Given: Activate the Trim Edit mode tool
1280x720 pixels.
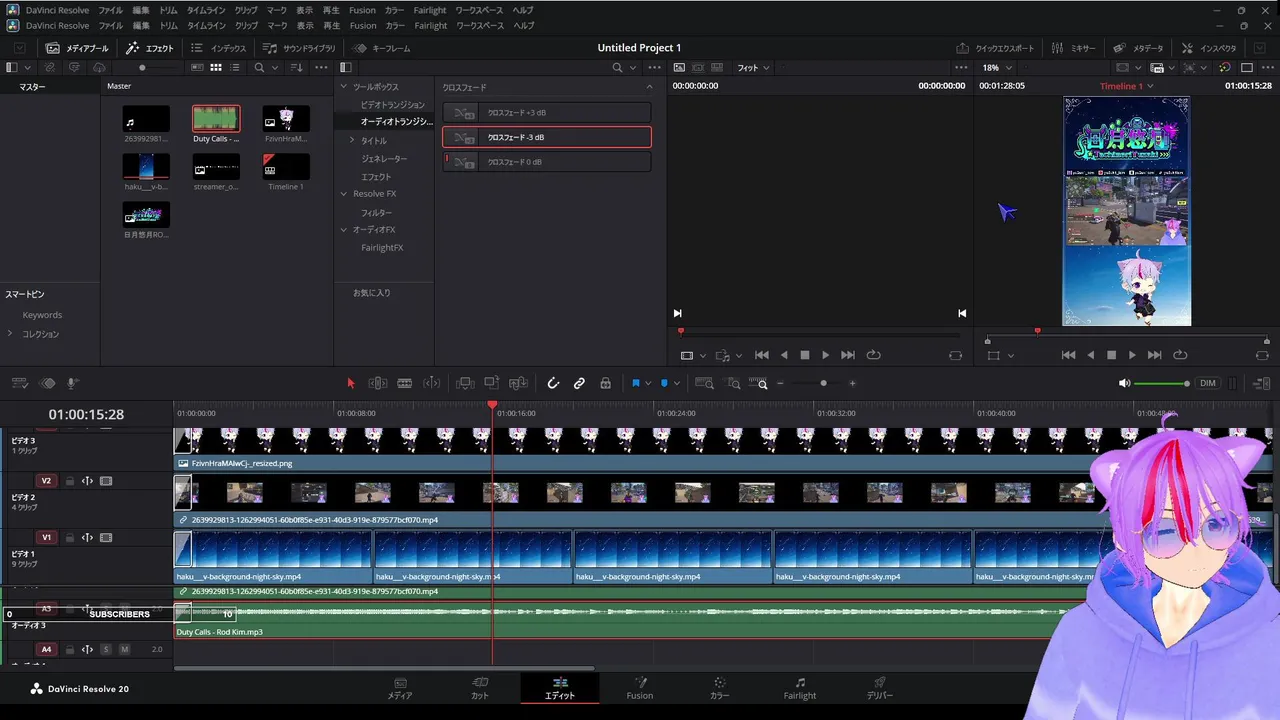Looking at the screenshot, I should (378, 383).
